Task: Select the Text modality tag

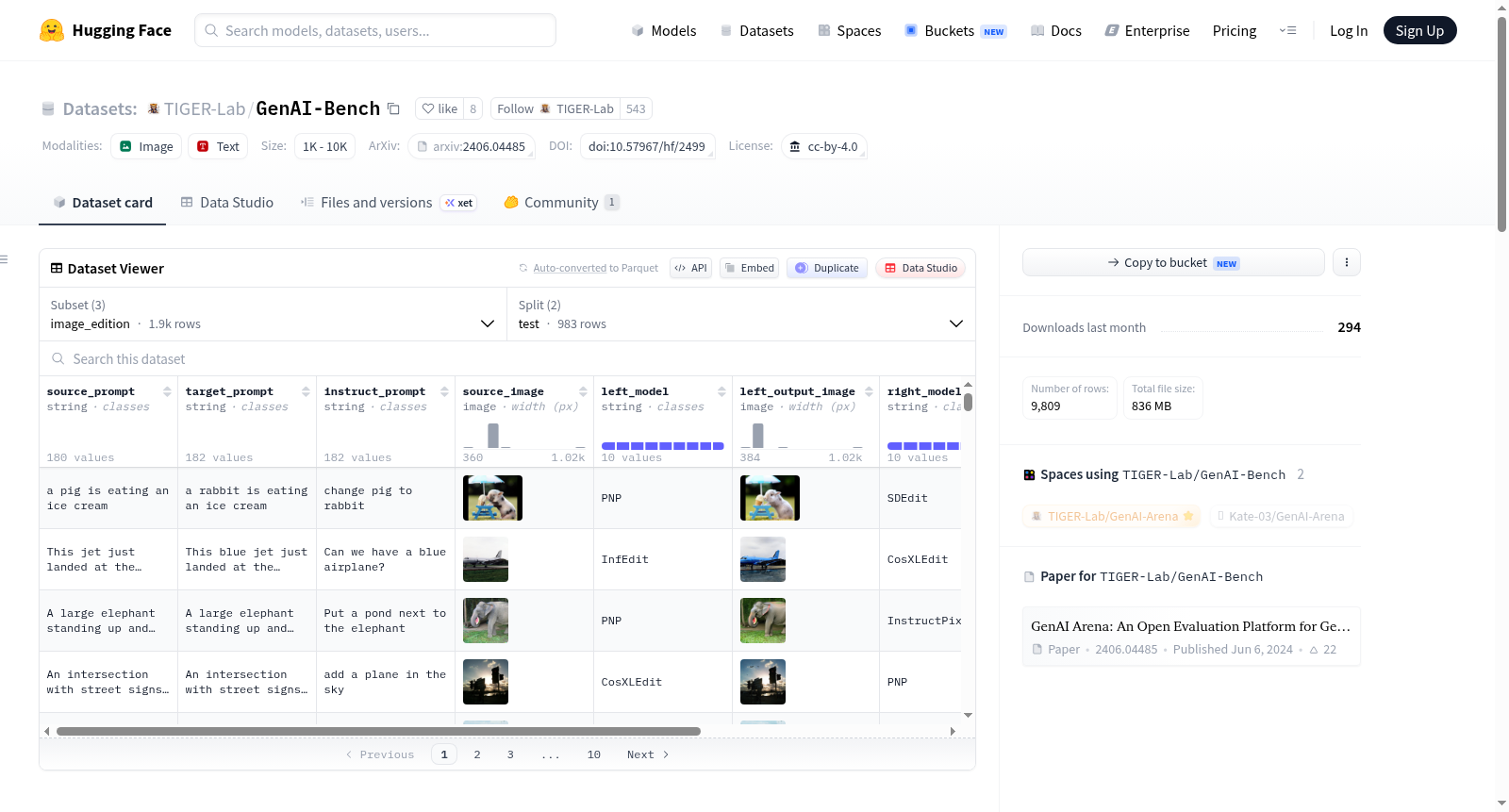Action: (218, 146)
